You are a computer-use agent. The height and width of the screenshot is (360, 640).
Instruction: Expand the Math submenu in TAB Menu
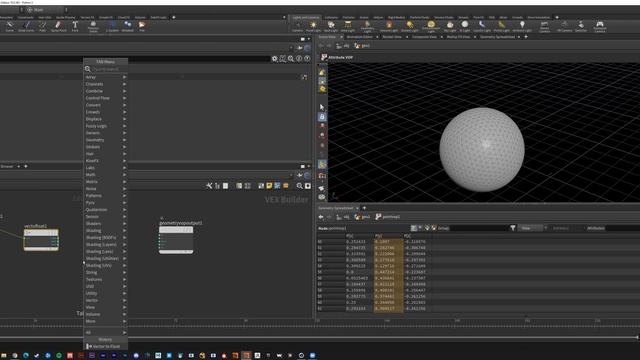105,175
